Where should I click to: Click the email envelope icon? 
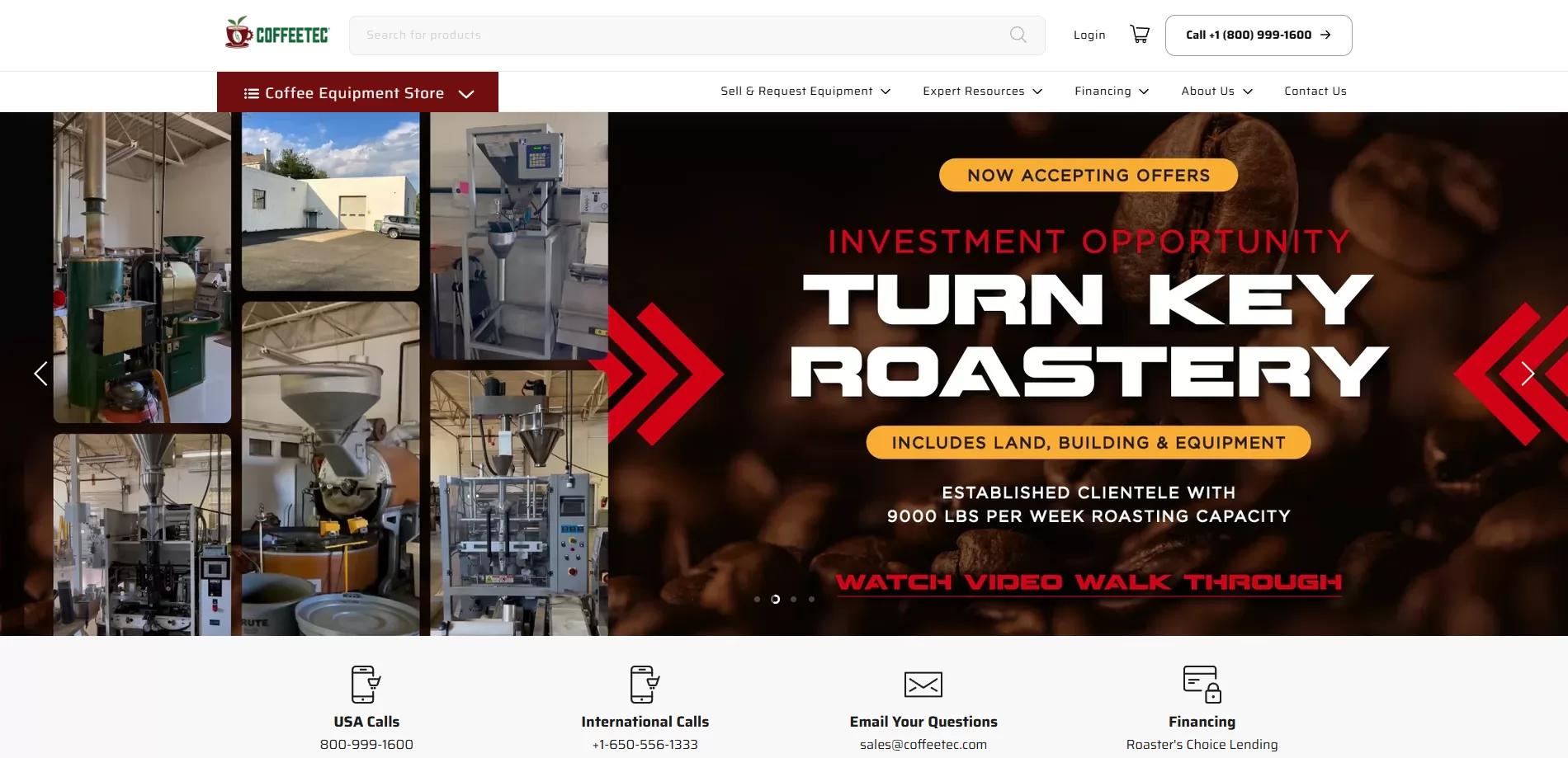tap(923, 684)
